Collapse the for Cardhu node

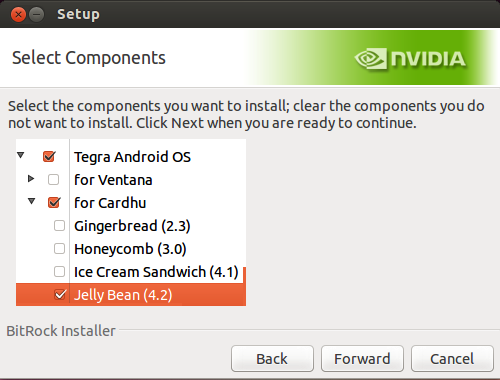pos(31,201)
